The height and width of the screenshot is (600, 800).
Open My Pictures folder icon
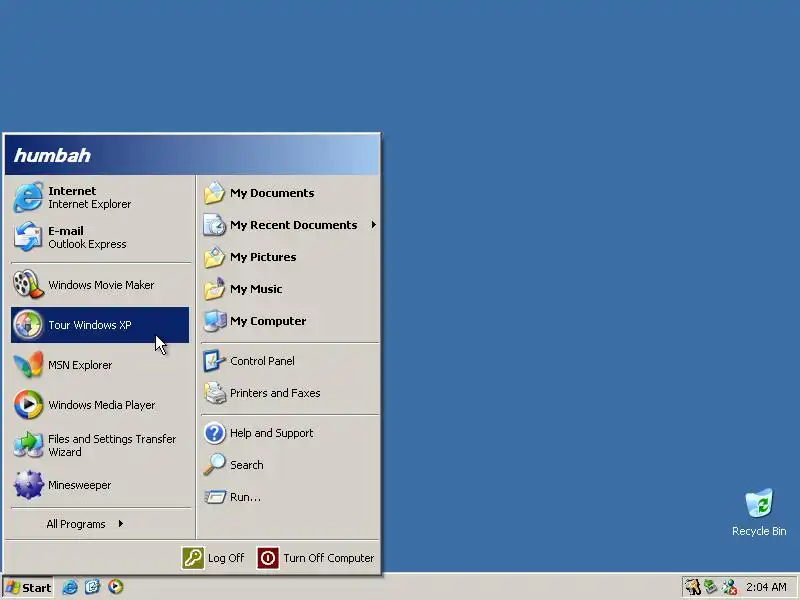[x=214, y=257]
